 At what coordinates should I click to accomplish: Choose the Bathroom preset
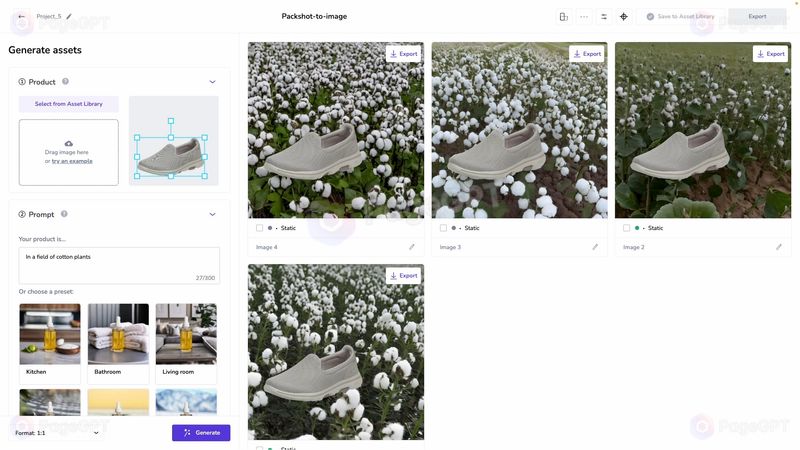[118, 342]
